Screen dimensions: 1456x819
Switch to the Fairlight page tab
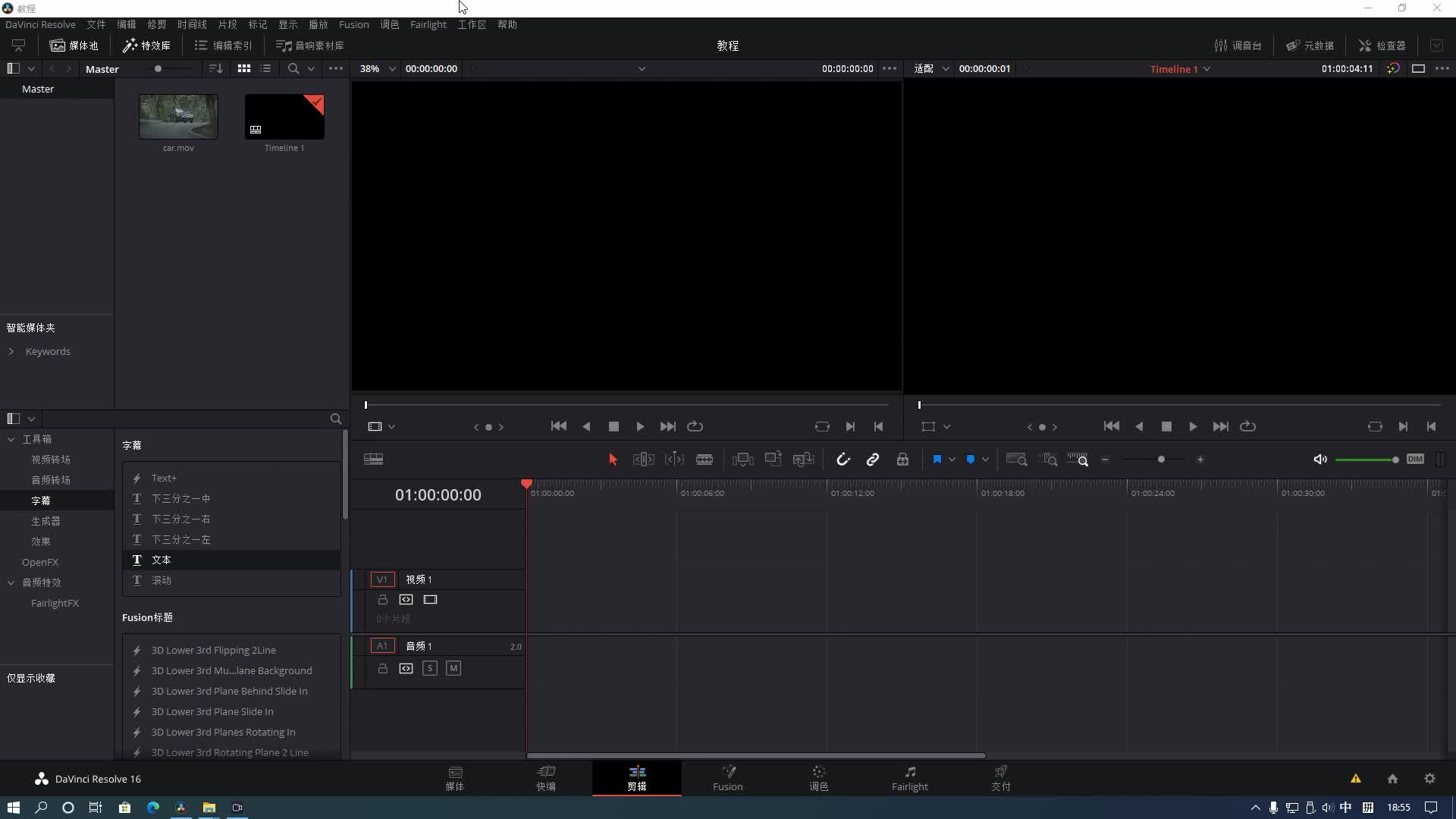pyautogui.click(x=909, y=779)
